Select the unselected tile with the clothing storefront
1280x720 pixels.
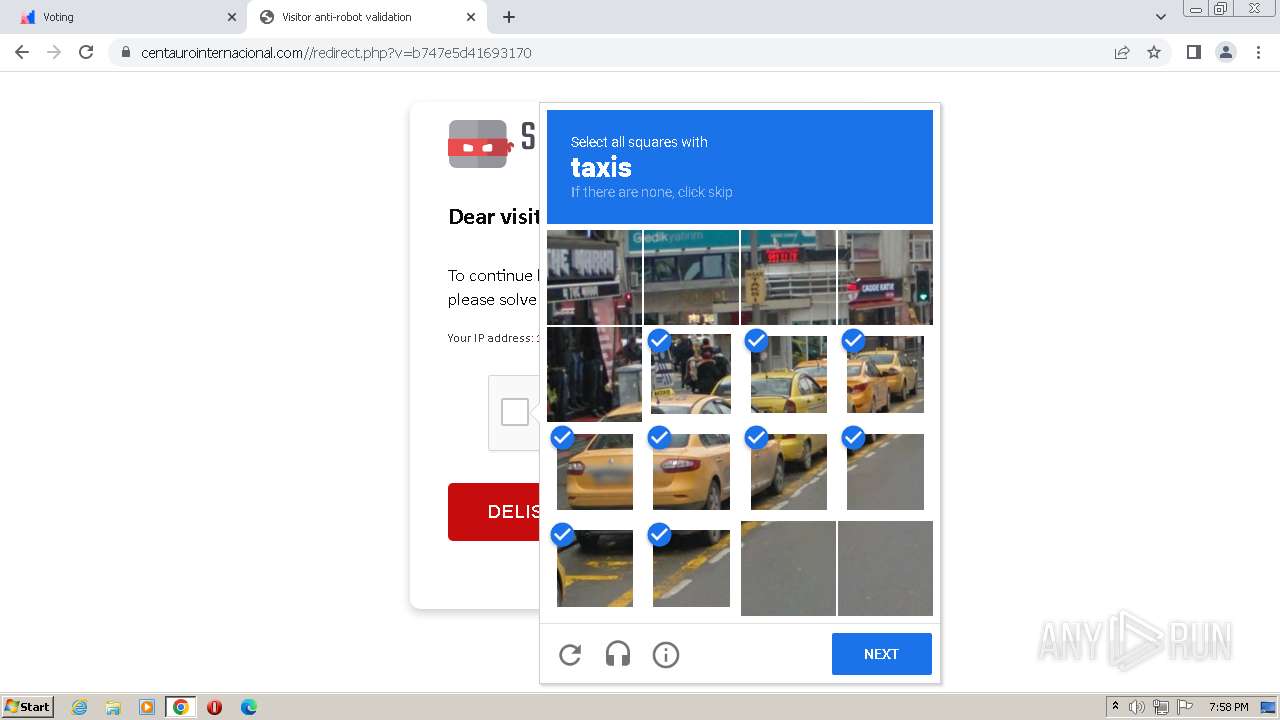594,374
